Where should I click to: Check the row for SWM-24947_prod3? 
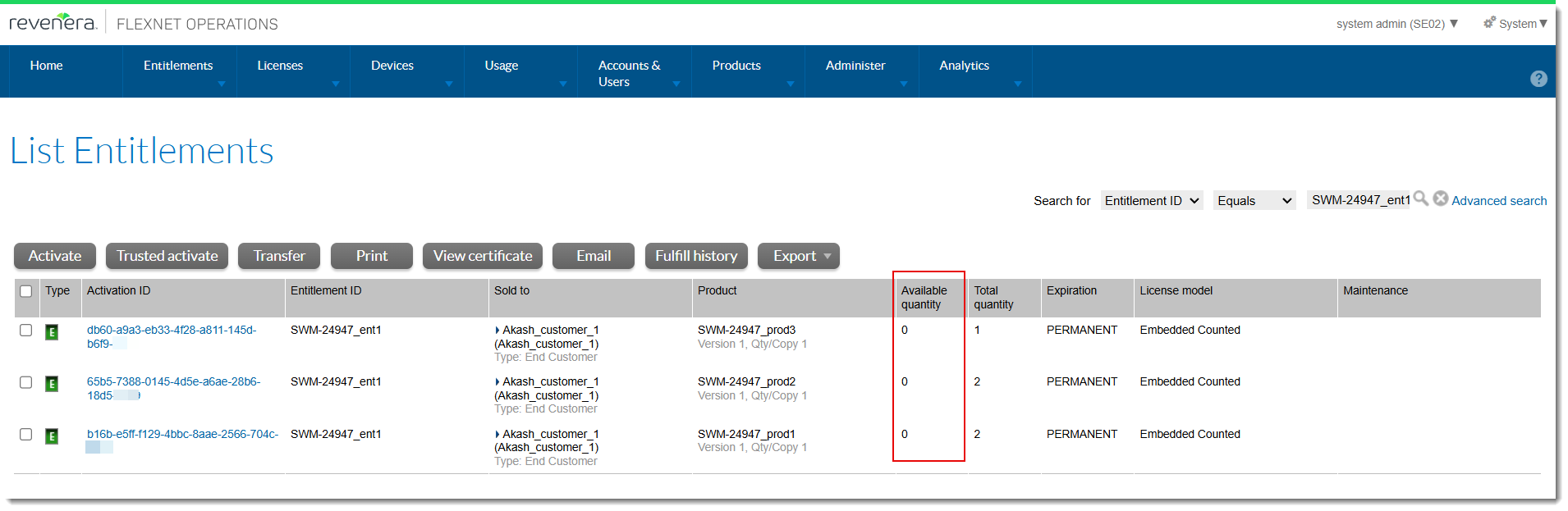click(26, 331)
